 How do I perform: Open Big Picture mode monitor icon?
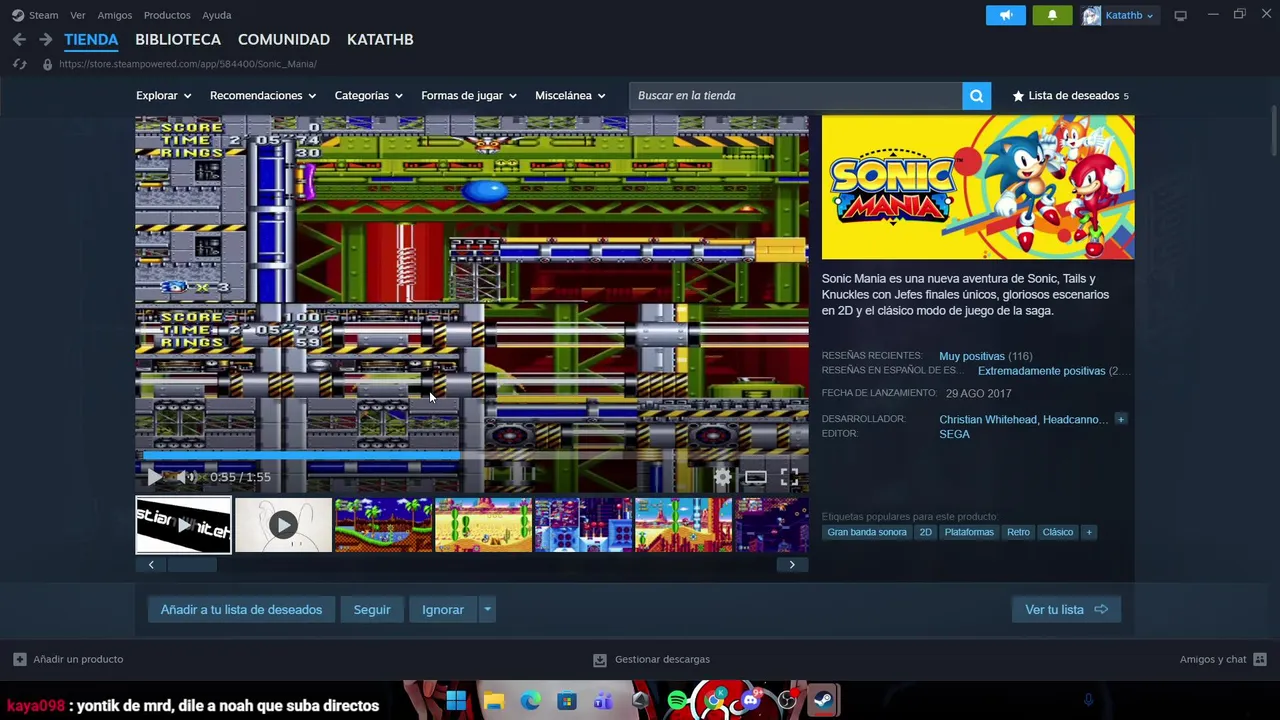1180,15
